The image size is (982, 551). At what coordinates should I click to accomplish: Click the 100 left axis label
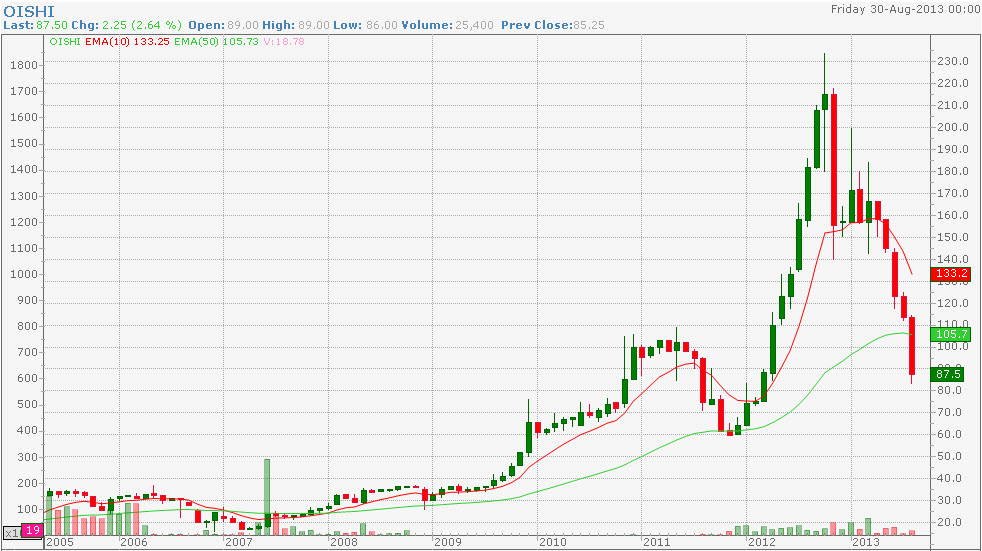coord(27,509)
